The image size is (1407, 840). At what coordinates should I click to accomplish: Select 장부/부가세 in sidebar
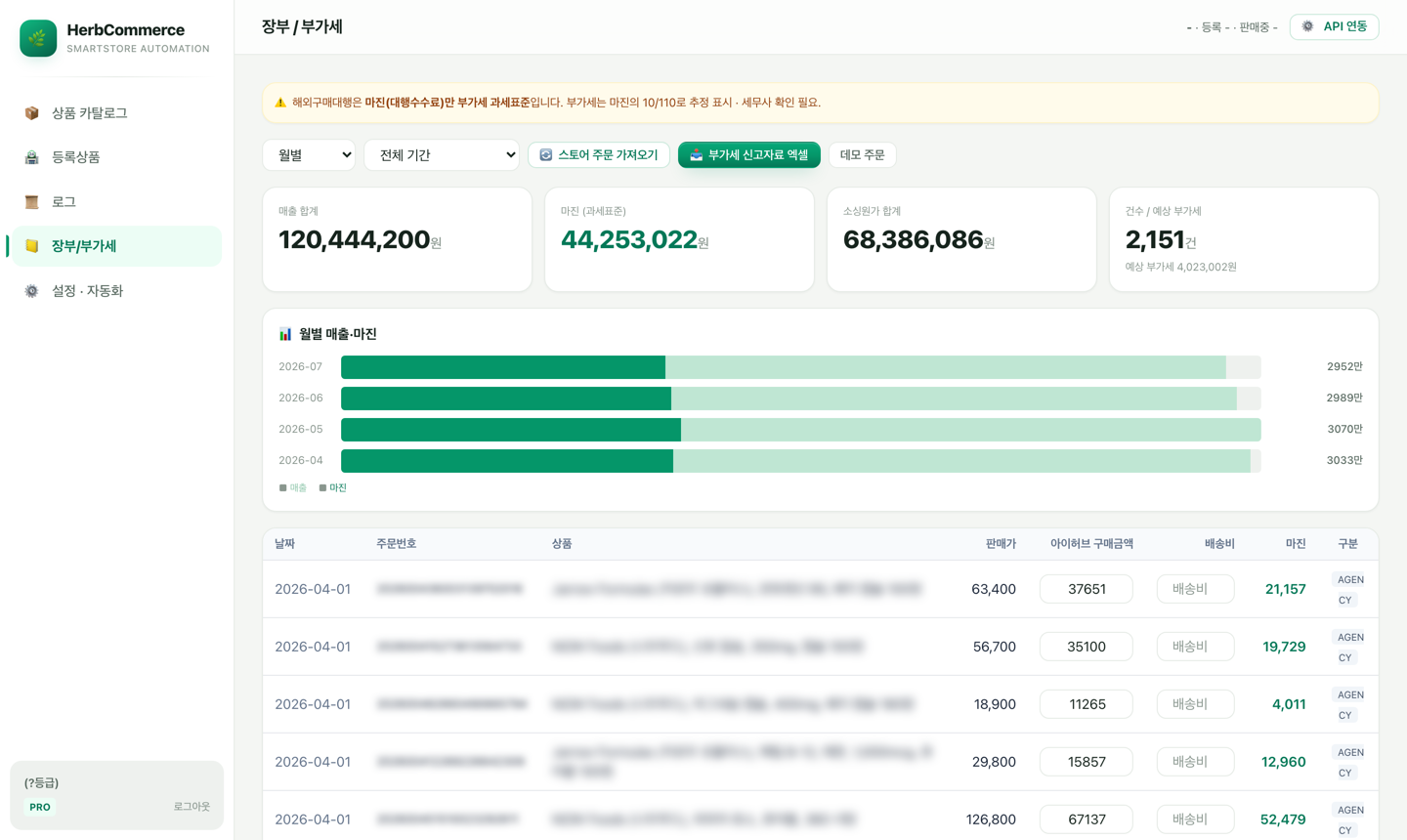116,246
